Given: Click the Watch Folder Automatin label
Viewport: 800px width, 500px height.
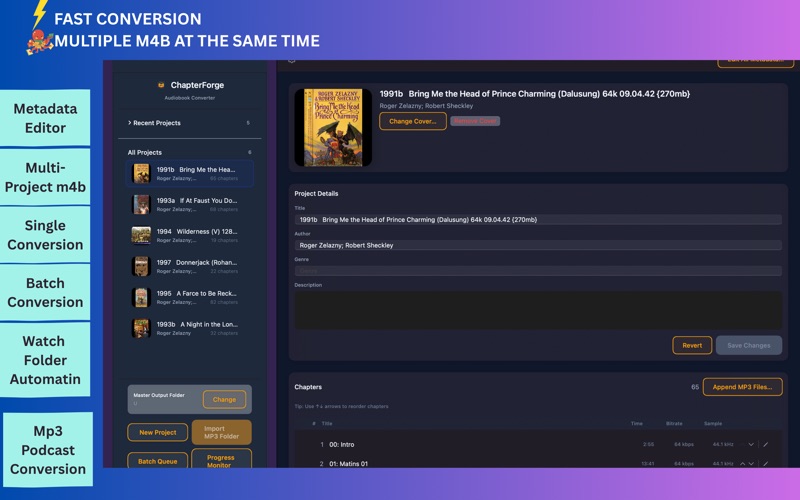Looking at the screenshot, I should (x=45, y=360).
